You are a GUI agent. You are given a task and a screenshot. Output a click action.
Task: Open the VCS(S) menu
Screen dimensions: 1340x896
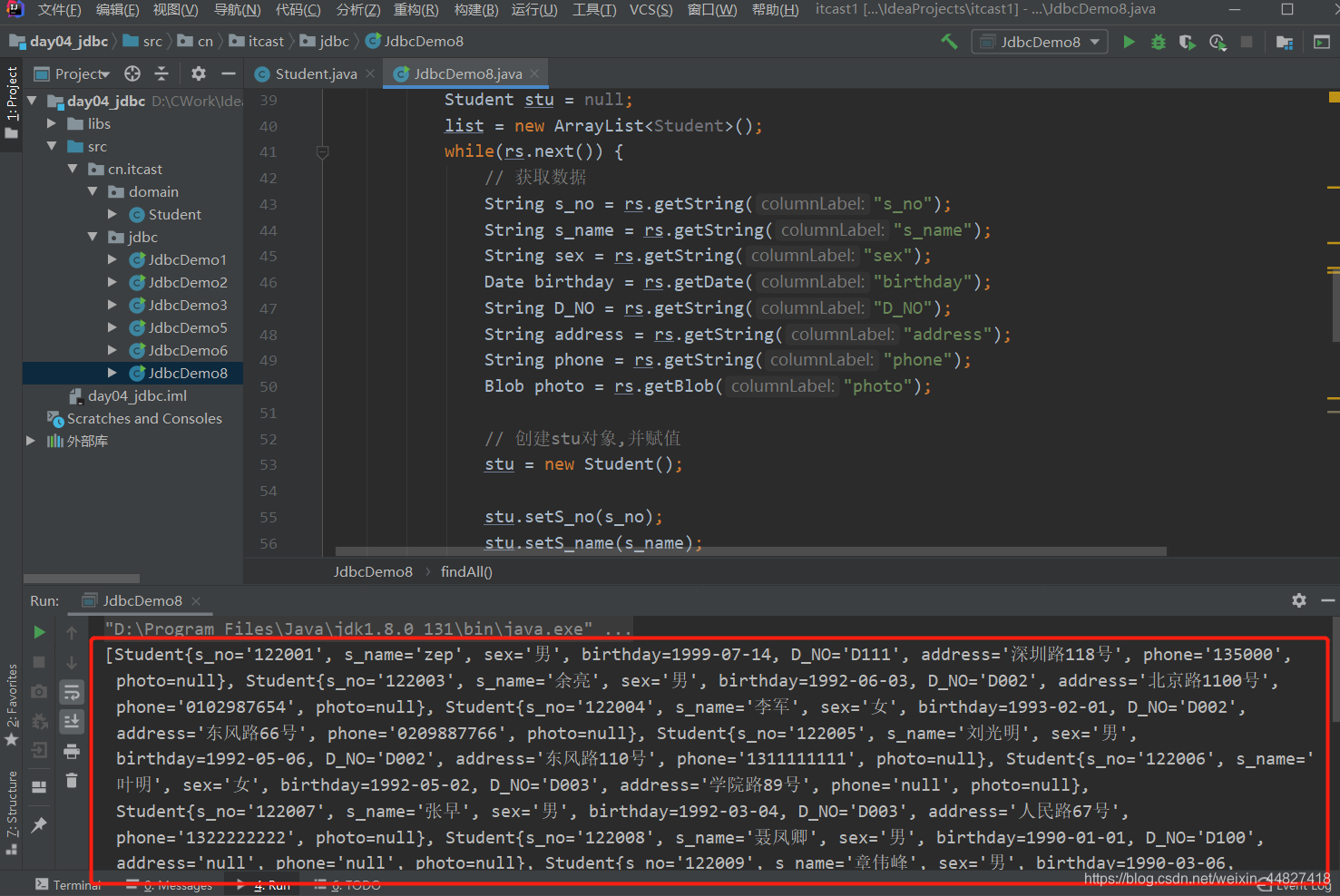coord(650,9)
